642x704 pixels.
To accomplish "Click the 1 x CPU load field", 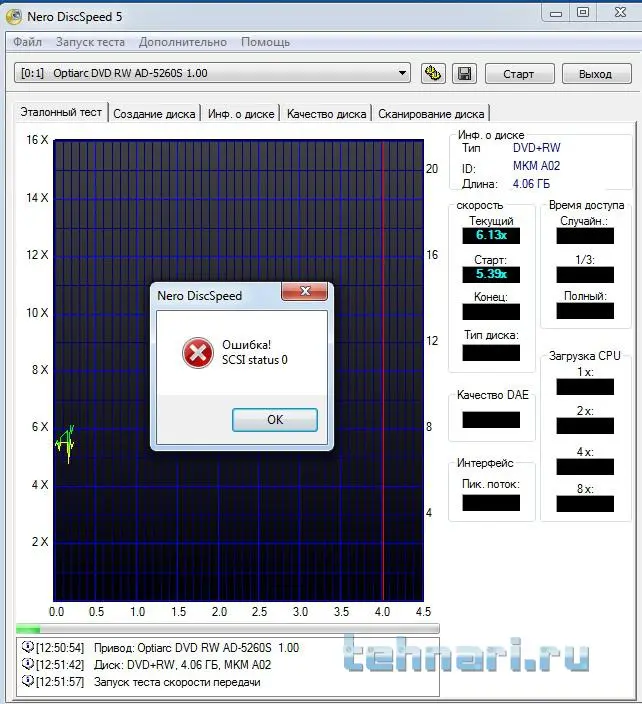I will pyautogui.click(x=585, y=387).
